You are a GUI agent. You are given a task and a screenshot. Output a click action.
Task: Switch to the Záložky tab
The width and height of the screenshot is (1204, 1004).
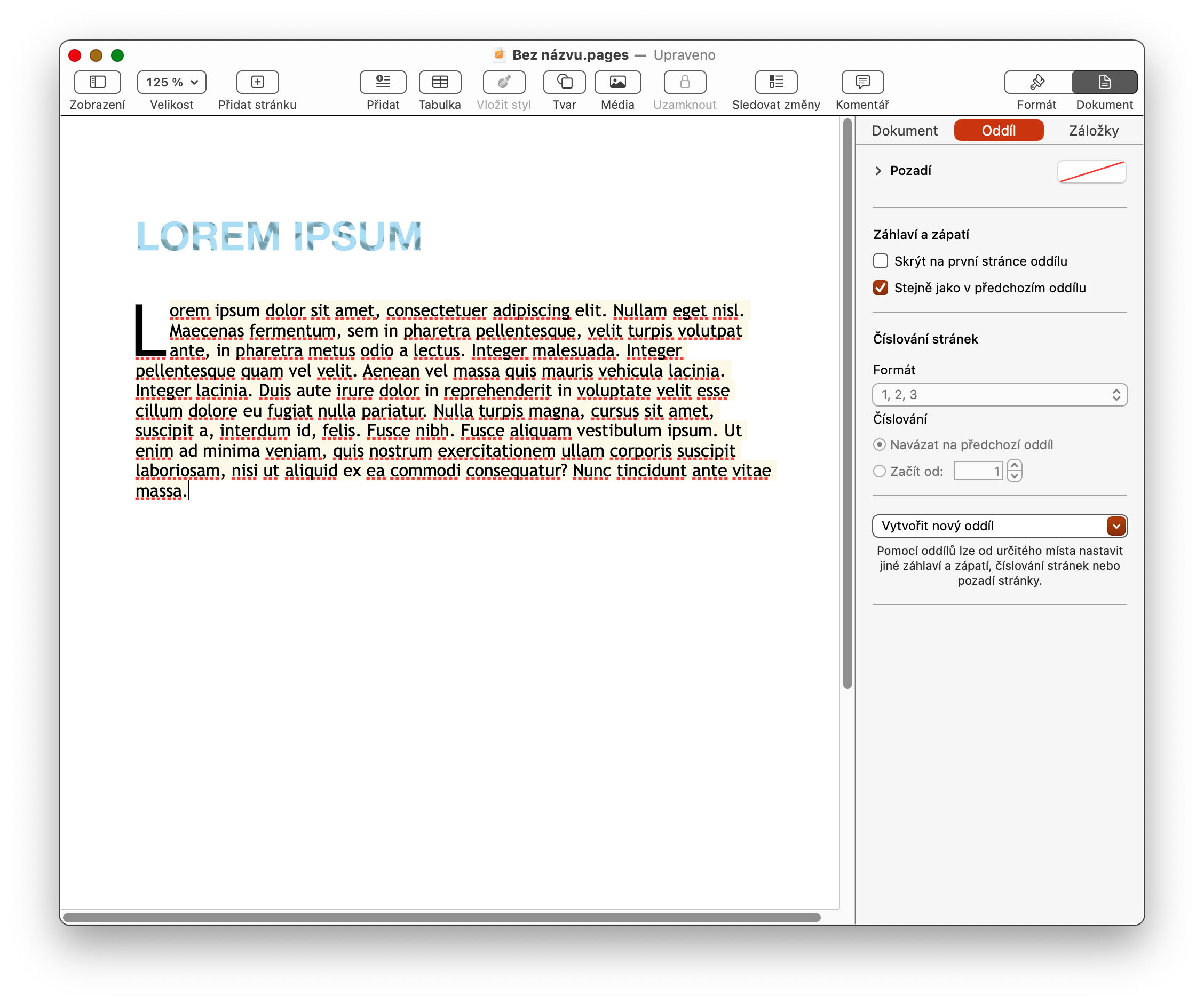click(x=1094, y=131)
